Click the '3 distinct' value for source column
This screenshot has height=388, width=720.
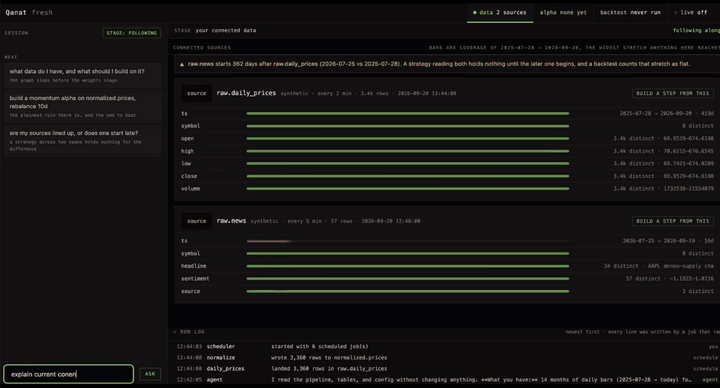pos(698,291)
